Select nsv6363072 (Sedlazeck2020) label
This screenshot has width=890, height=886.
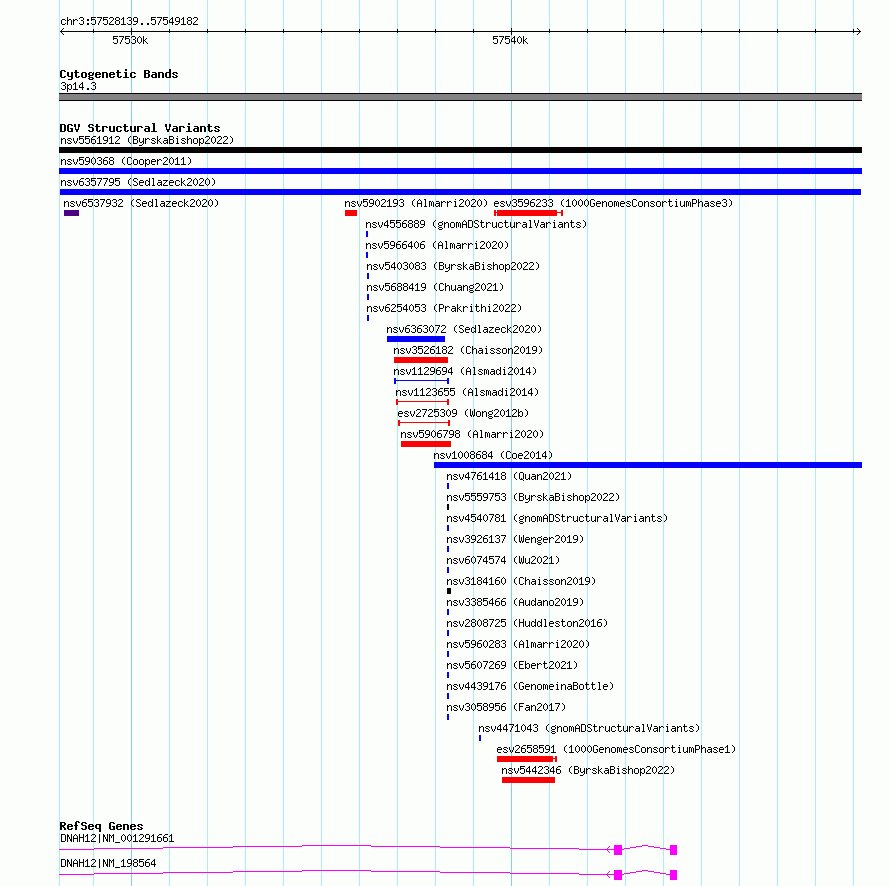click(x=464, y=329)
